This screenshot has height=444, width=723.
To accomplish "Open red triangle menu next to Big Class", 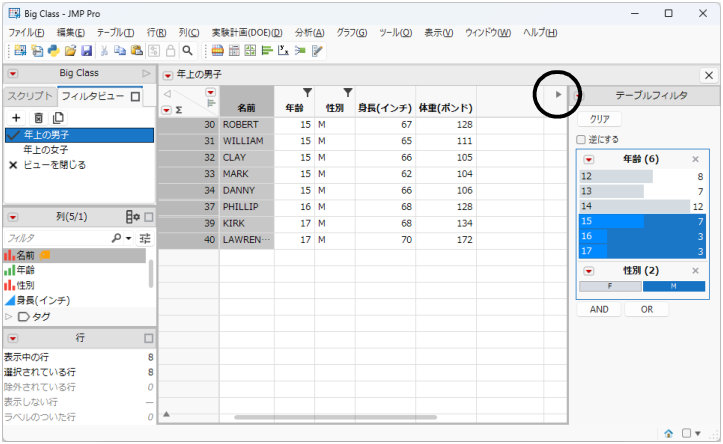I will pos(13,74).
